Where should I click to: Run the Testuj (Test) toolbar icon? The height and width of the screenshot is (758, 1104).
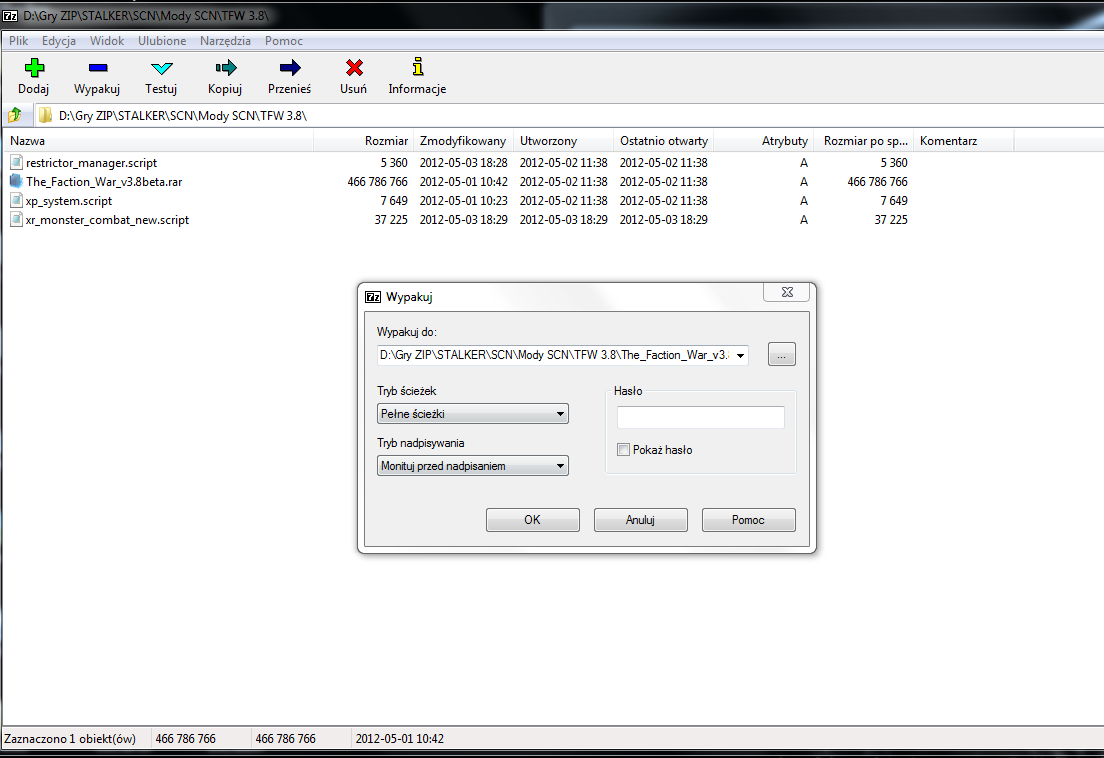coord(161,68)
